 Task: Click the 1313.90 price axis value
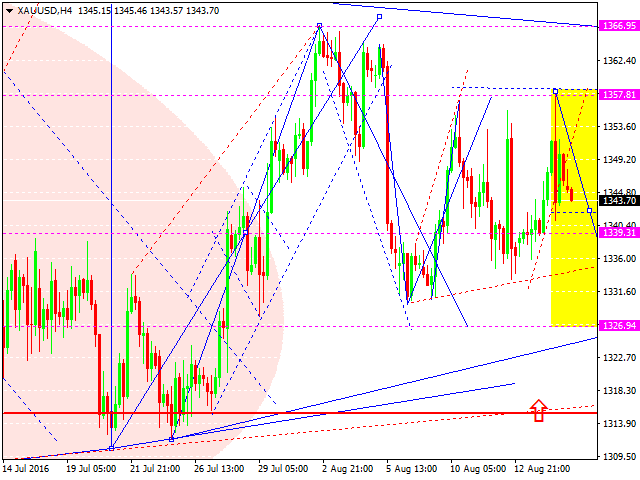click(x=619, y=424)
